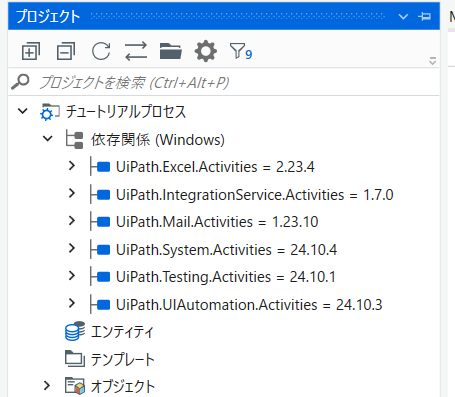Open the panel's window position dropdown arrow

[x=403, y=16]
